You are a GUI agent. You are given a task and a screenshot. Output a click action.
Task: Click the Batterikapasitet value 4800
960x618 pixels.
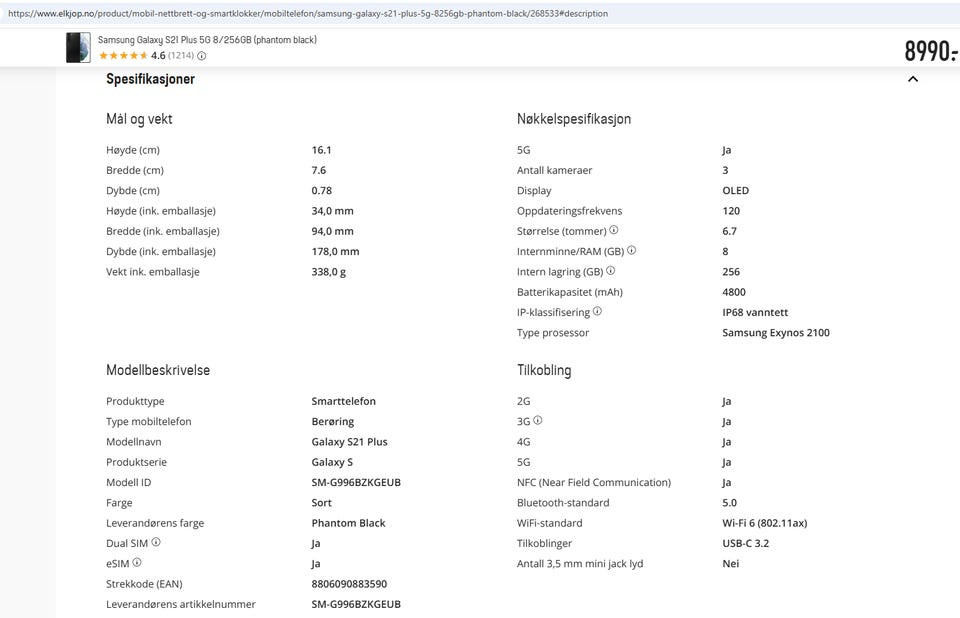pyautogui.click(x=734, y=292)
